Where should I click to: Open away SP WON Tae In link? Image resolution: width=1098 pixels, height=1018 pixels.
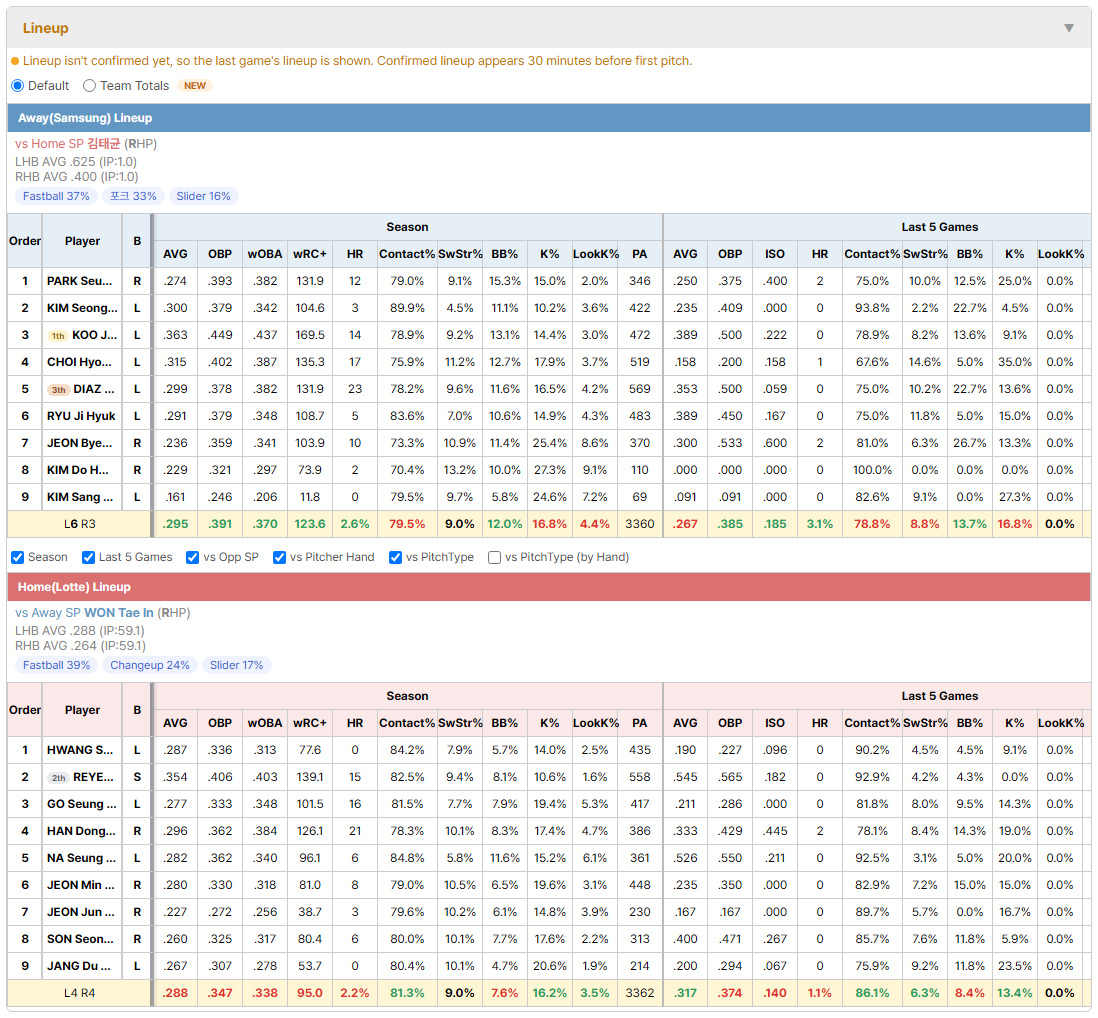(x=118, y=613)
